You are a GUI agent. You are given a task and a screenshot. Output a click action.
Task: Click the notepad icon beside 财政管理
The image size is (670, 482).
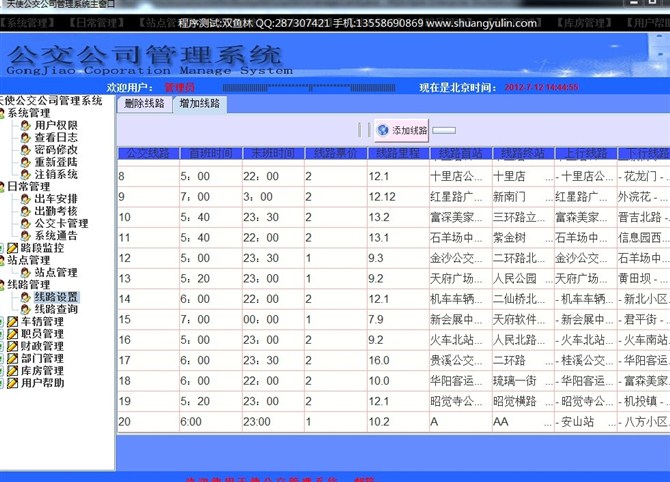tap(12, 346)
